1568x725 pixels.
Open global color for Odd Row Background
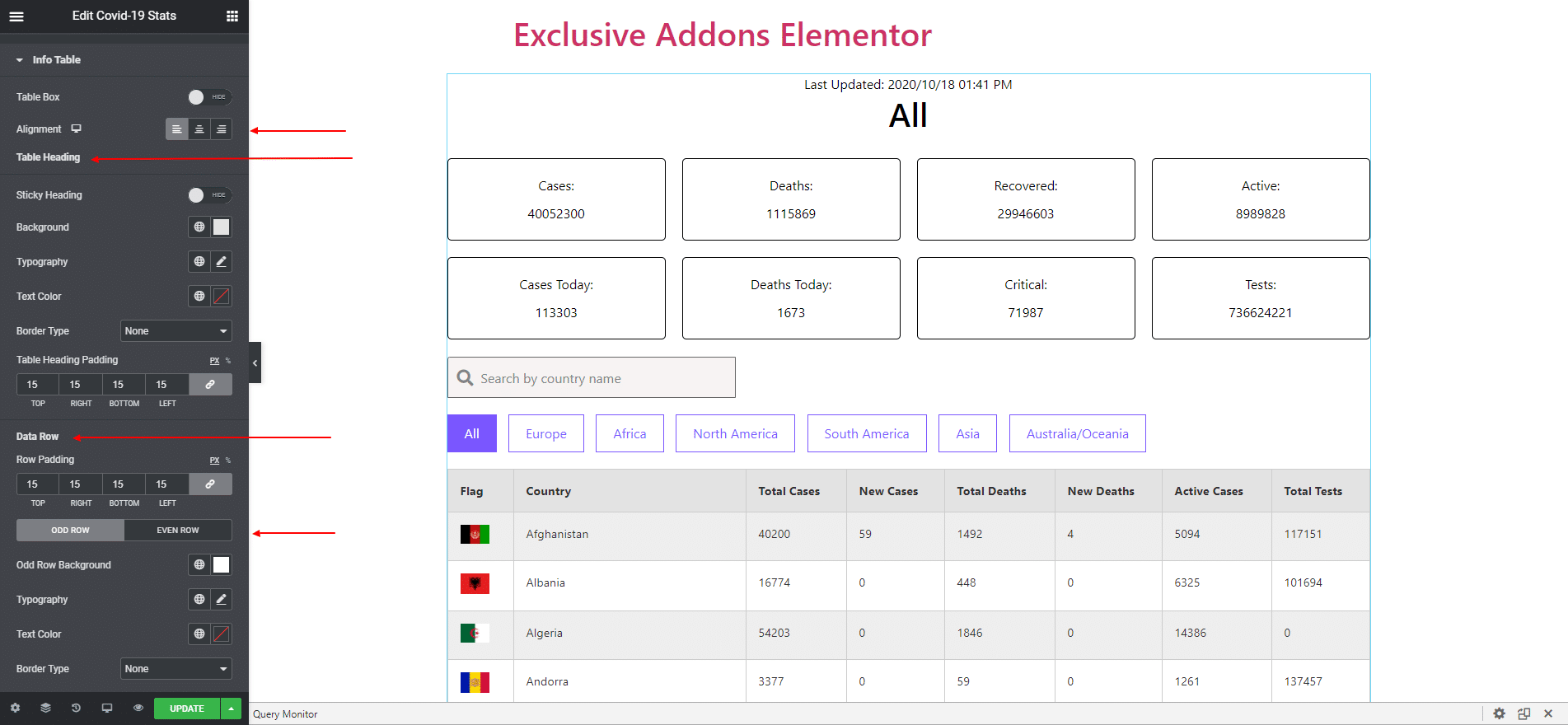199,564
